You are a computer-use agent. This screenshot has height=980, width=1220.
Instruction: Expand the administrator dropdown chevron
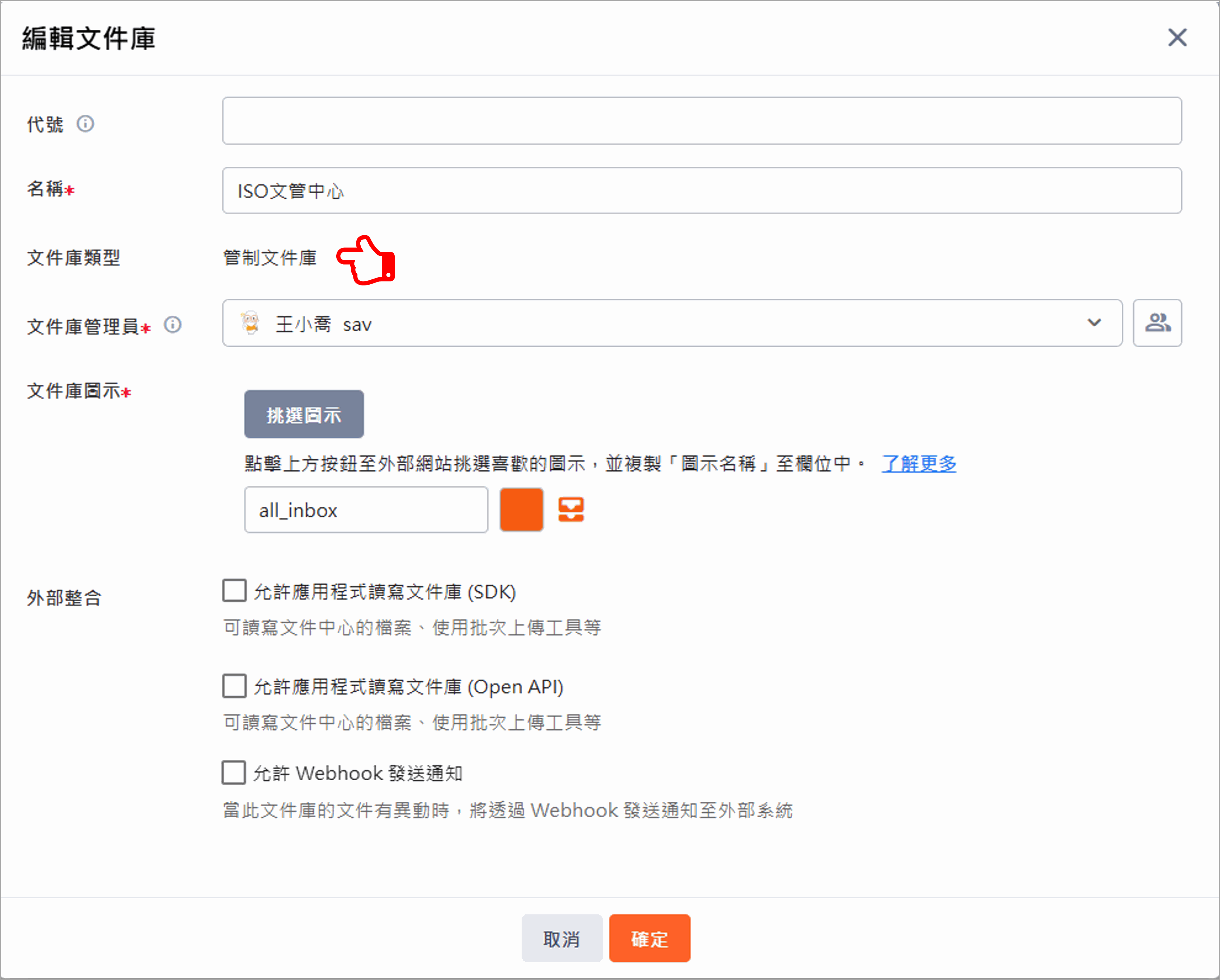point(1094,322)
